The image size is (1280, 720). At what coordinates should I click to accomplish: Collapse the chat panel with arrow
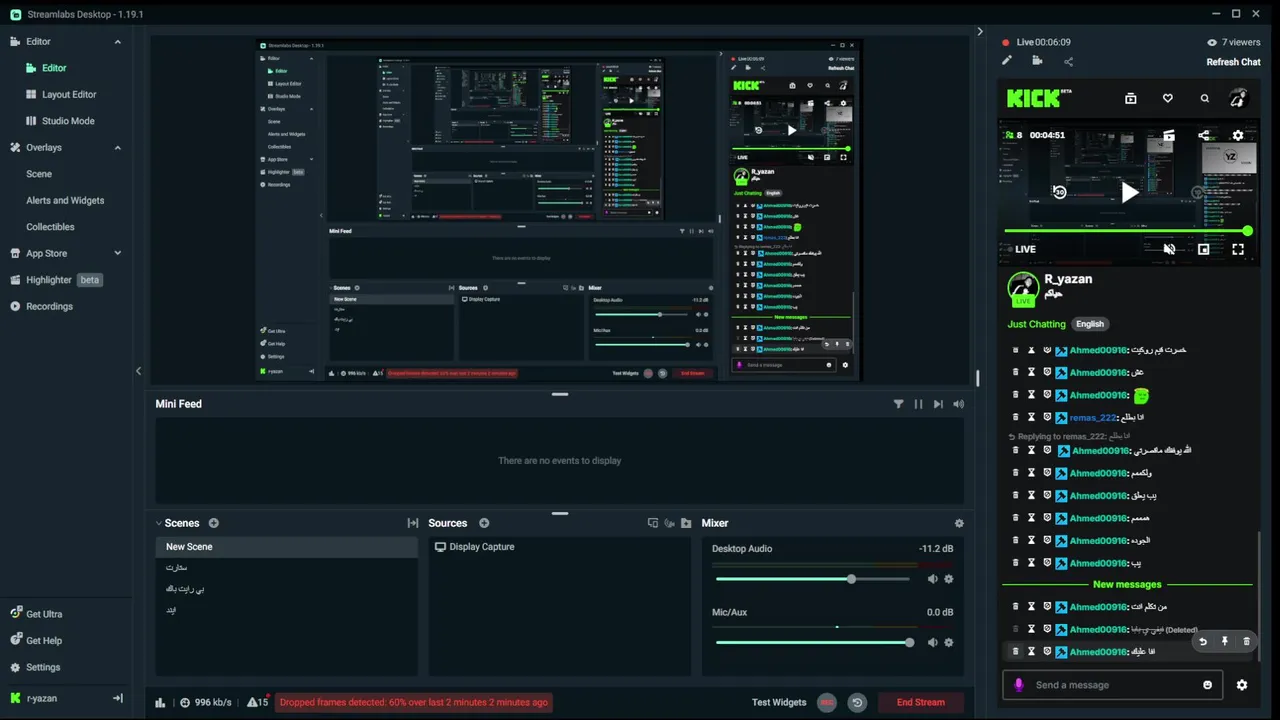click(979, 32)
